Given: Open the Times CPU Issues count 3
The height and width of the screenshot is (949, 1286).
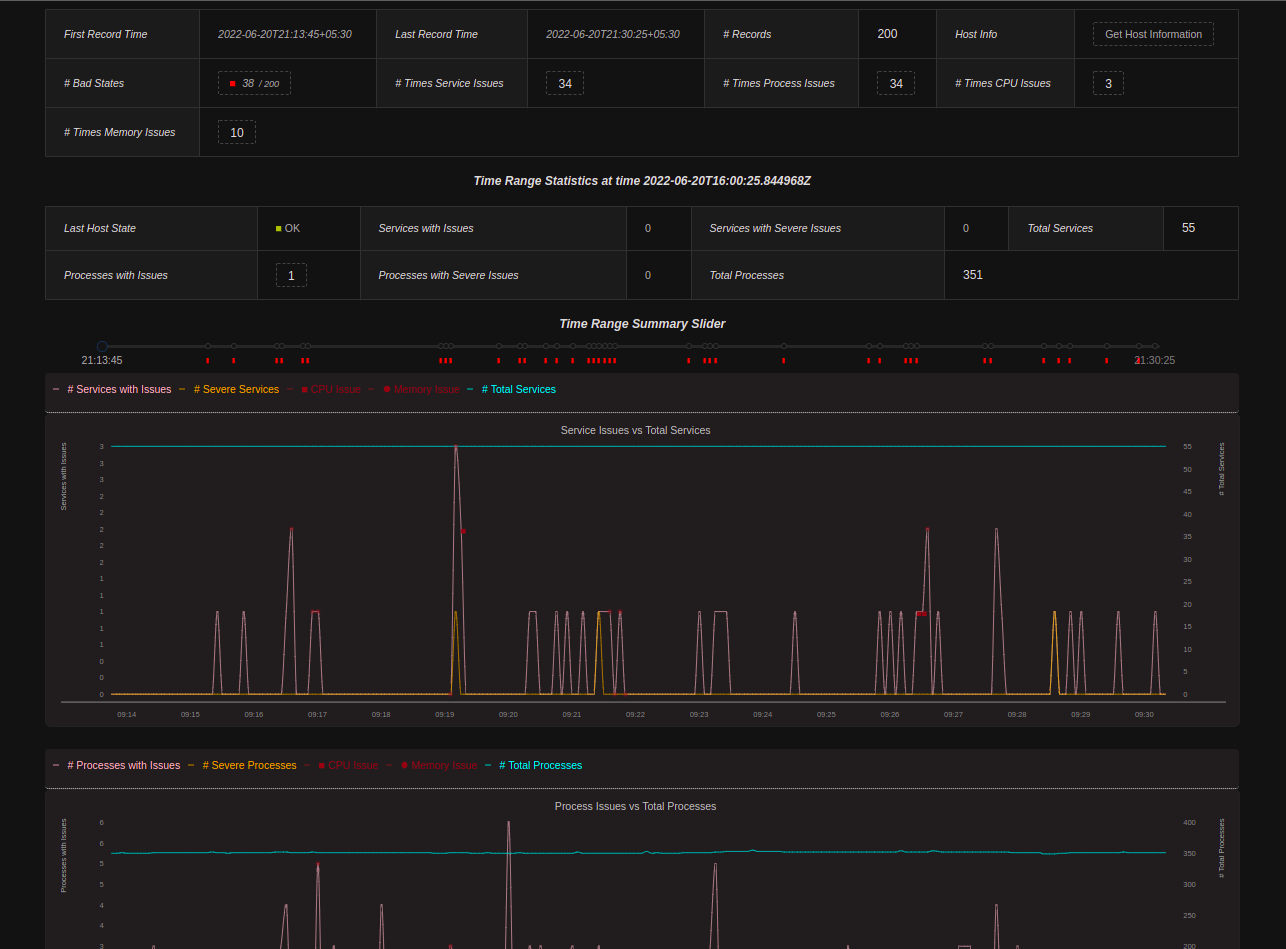Looking at the screenshot, I should coord(1108,83).
